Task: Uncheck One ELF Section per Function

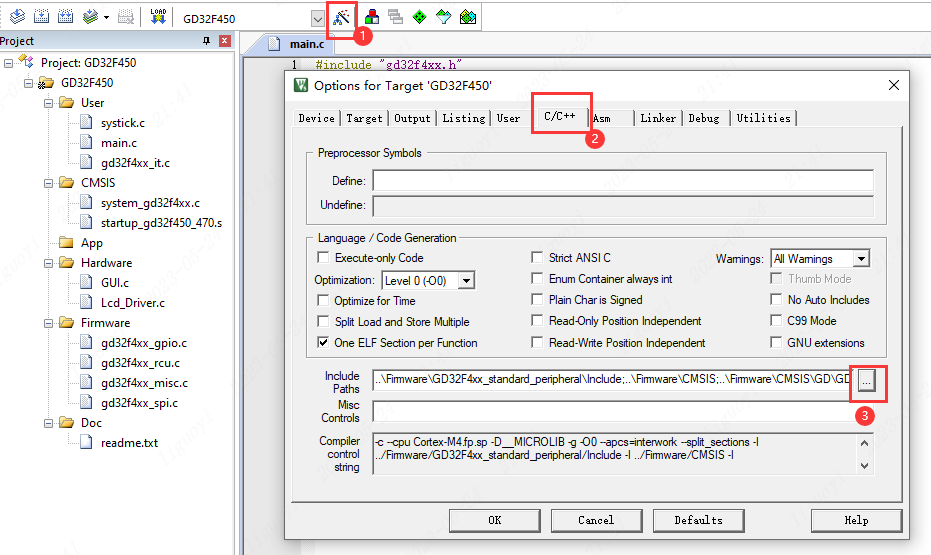Action: coord(323,342)
